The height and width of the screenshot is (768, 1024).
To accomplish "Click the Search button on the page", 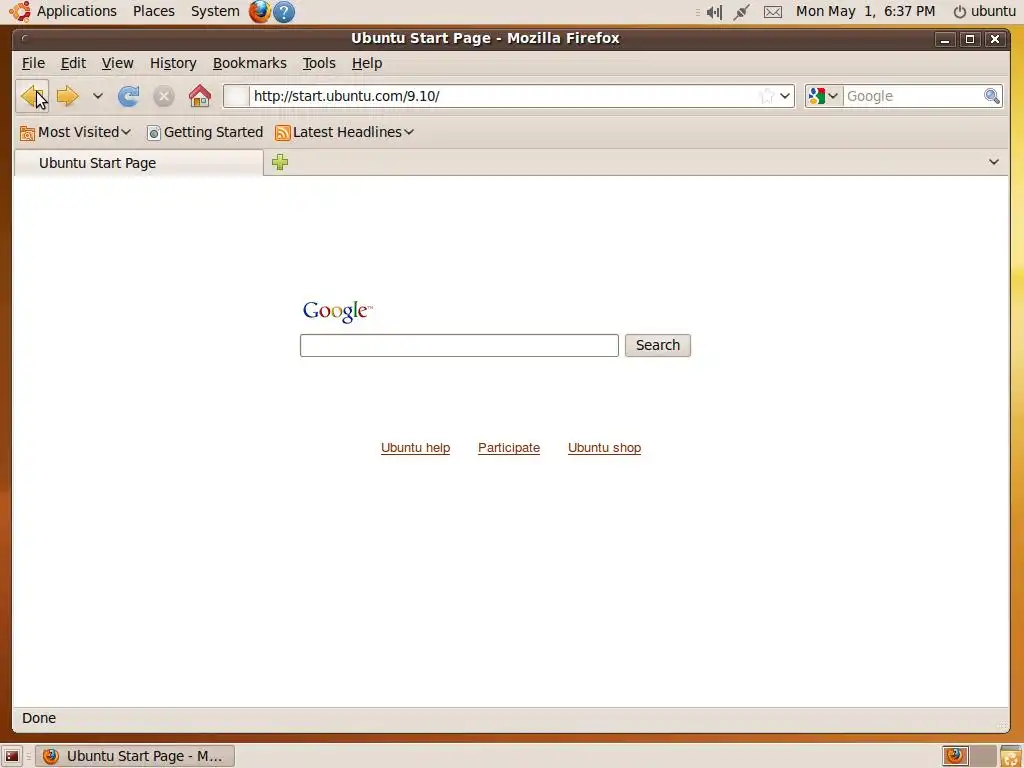I will 658,345.
